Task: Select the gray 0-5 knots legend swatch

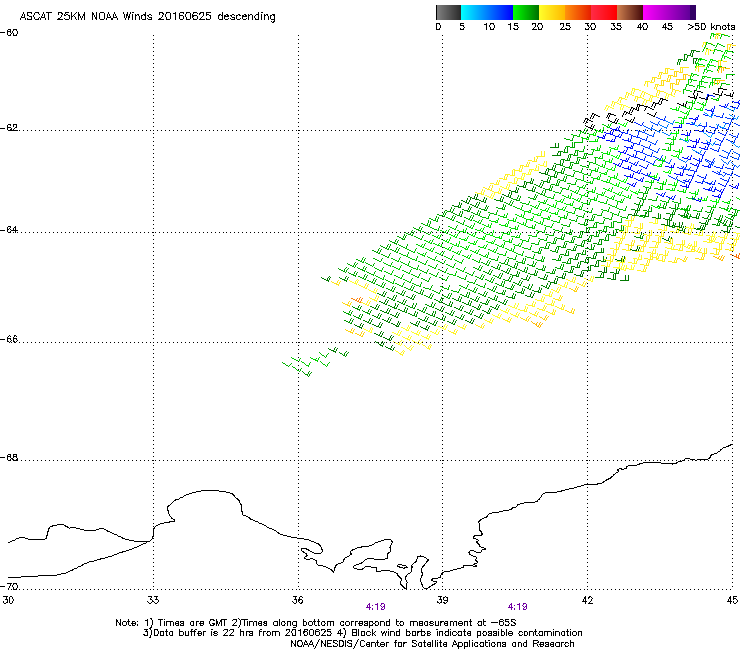Action: tap(448, 12)
